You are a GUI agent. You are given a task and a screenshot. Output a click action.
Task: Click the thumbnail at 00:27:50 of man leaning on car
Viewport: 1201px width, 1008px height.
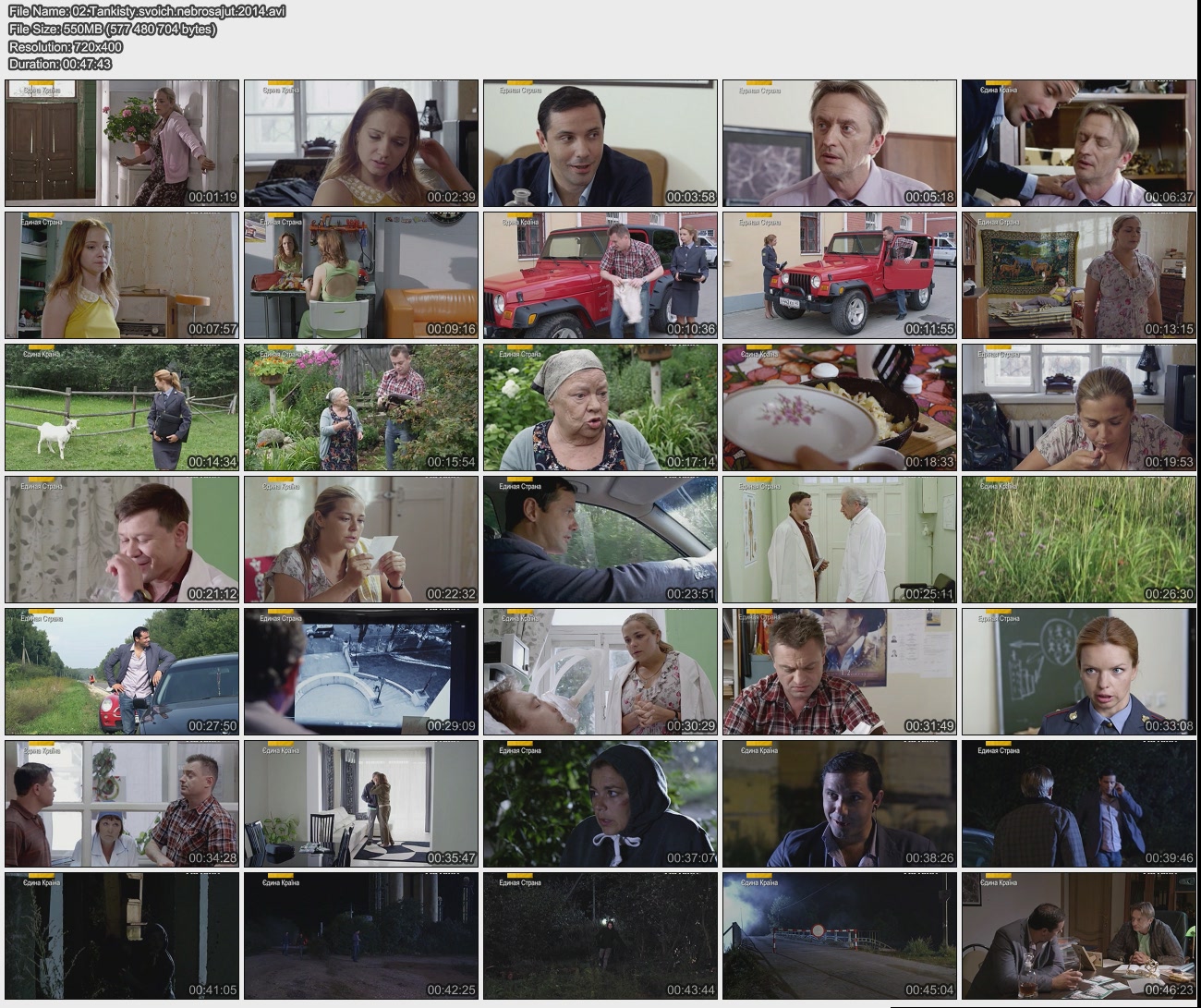(x=122, y=671)
